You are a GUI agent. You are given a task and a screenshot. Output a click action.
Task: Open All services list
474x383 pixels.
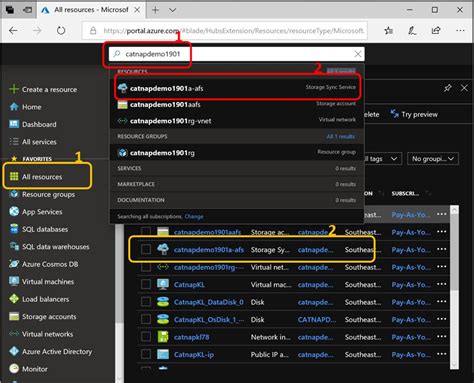(33, 142)
